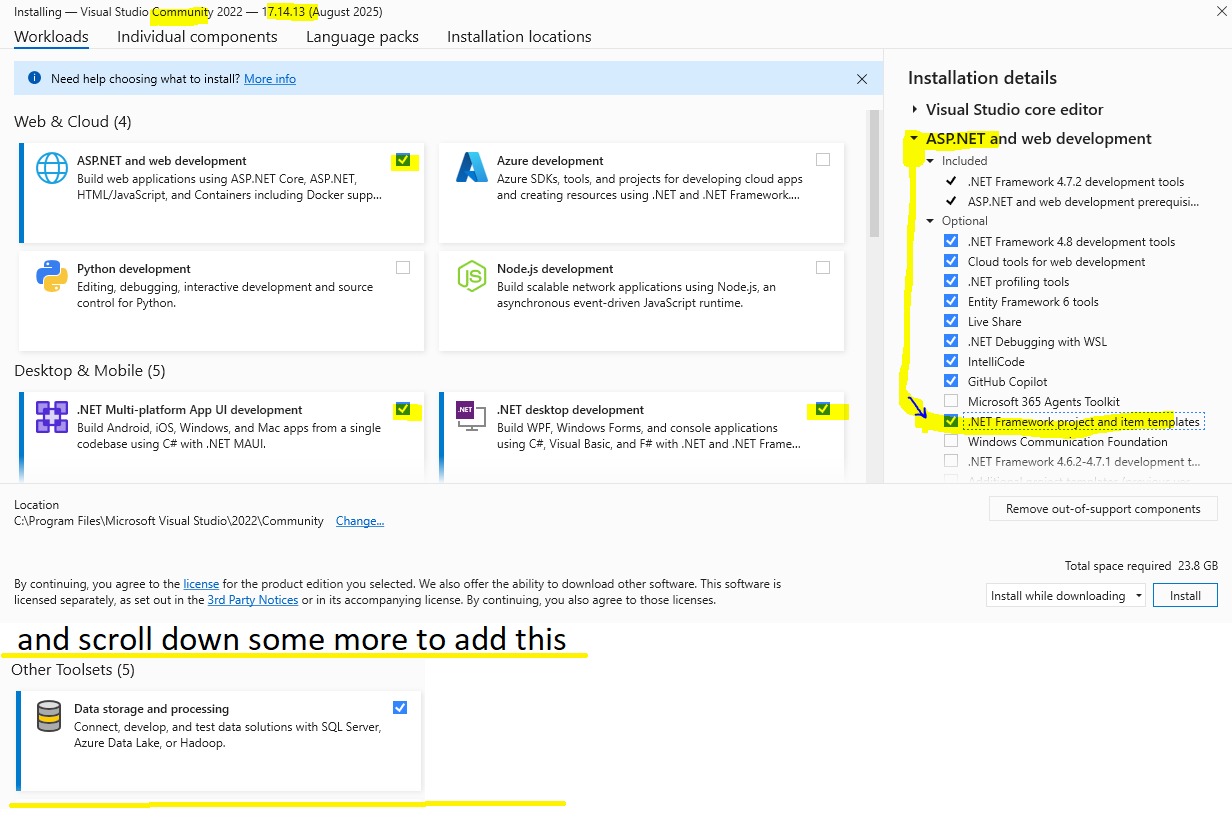
Task: Click the ASP.NET globe workload icon
Action: [x=52, y=168]
